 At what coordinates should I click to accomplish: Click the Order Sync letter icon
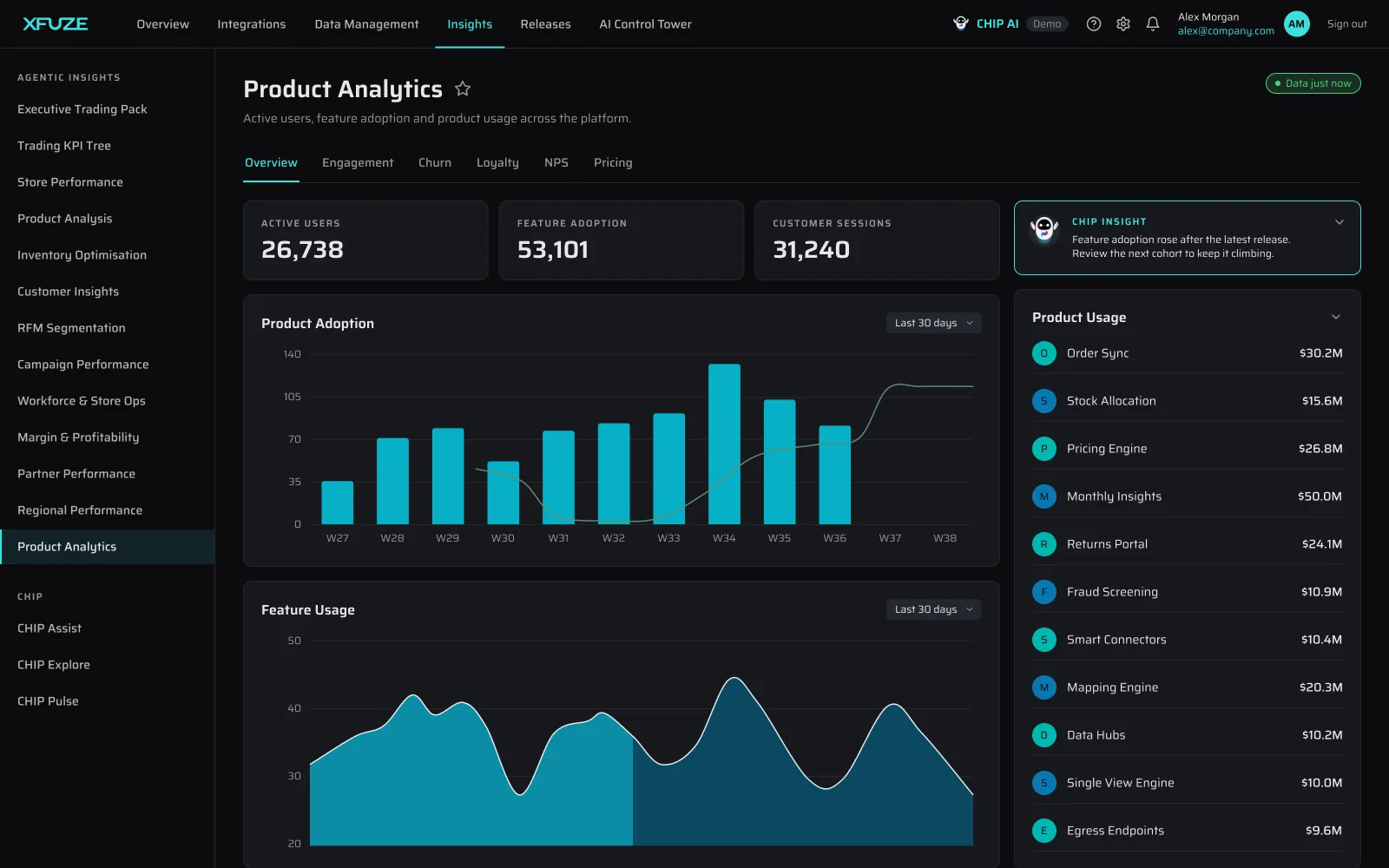(x=1043, y=353)
